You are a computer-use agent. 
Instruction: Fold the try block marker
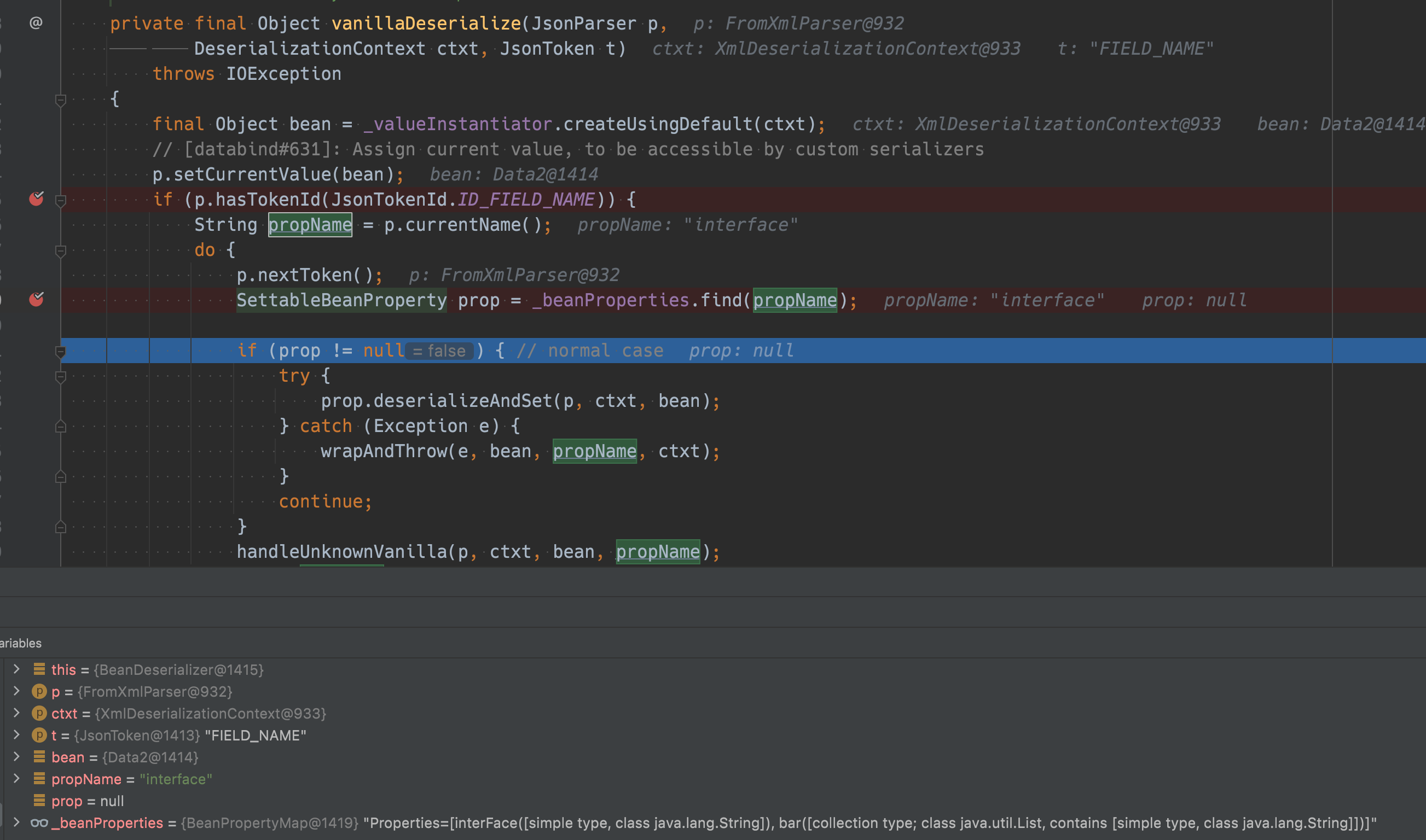pos(61,376)
